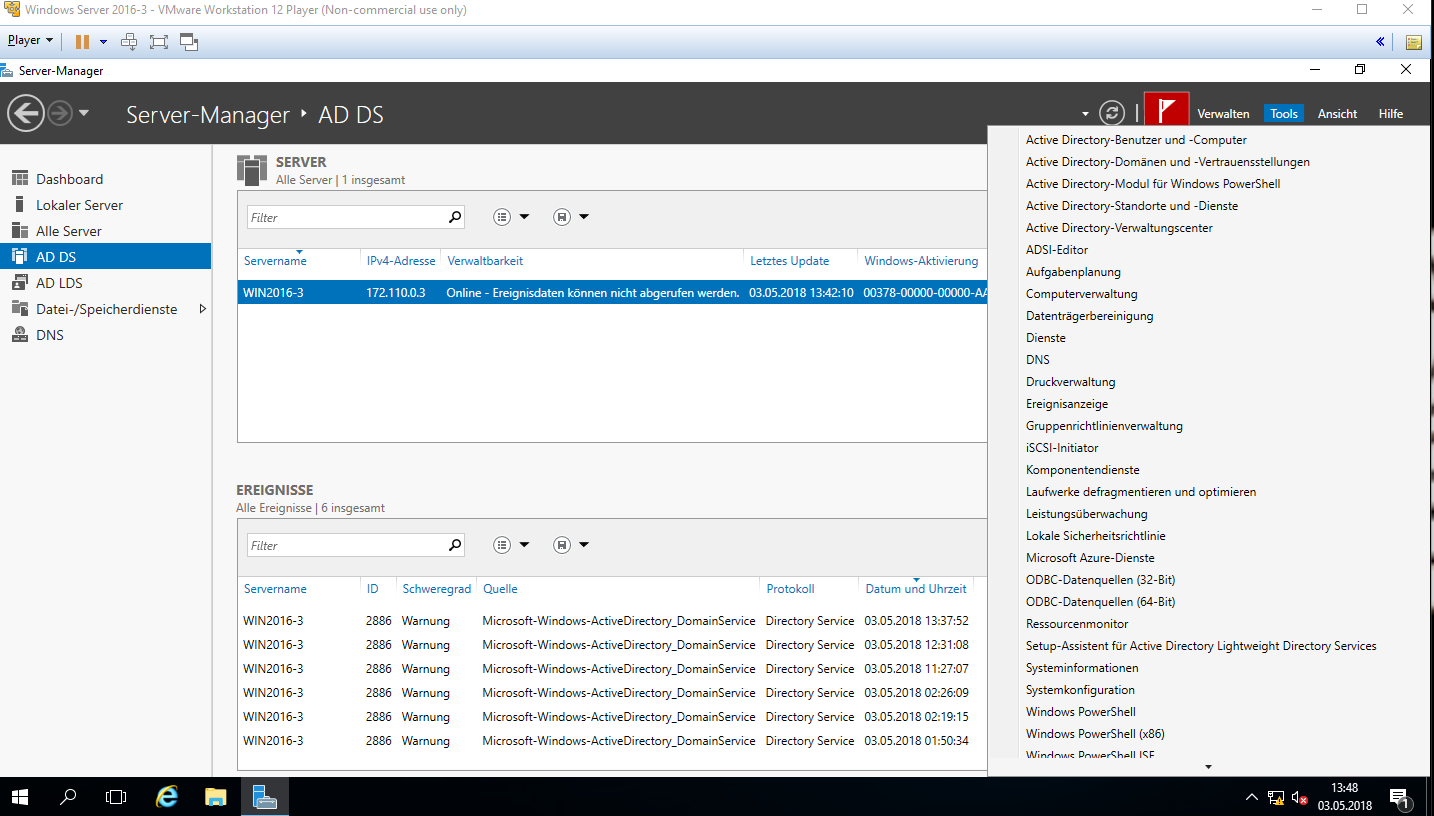
Task: Select the event logged at 12:31:08
Action: coord(612,645)
